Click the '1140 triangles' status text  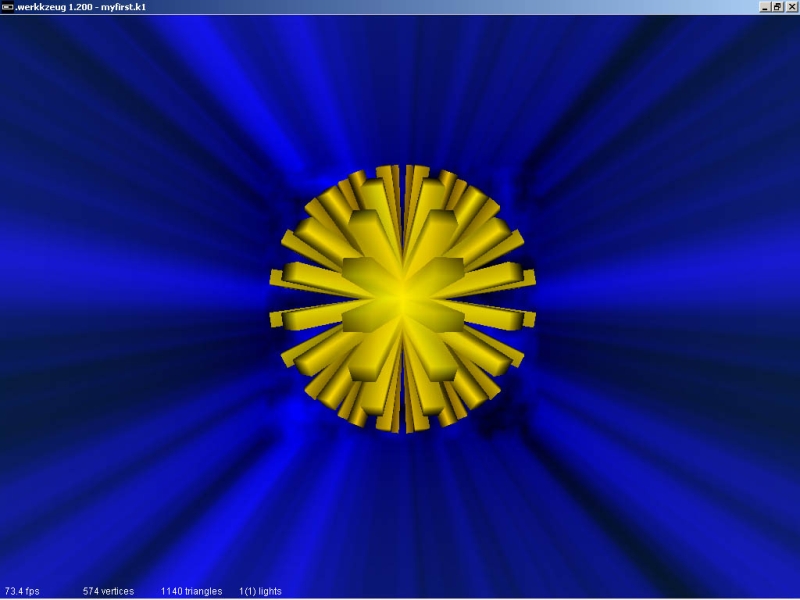click(x=191, y=591)
